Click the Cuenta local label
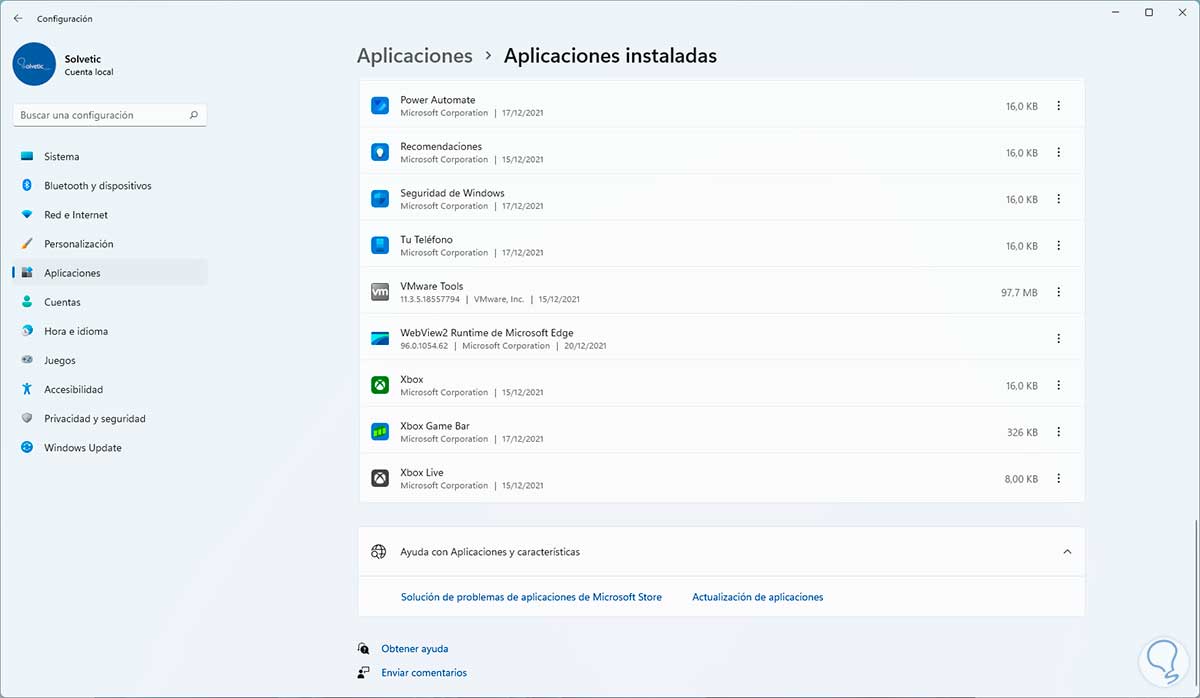 (x=89, y=72)
